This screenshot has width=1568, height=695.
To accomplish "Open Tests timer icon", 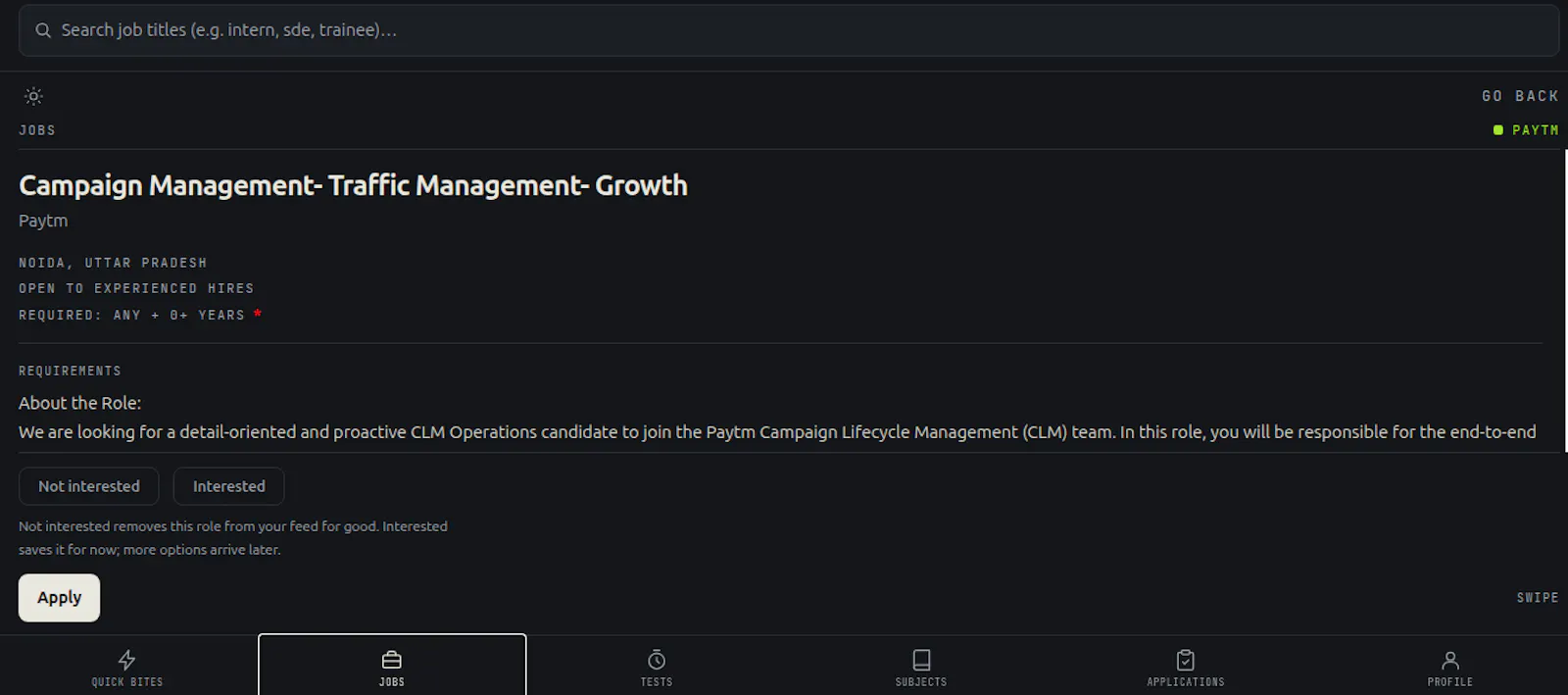I will [657, 660].
